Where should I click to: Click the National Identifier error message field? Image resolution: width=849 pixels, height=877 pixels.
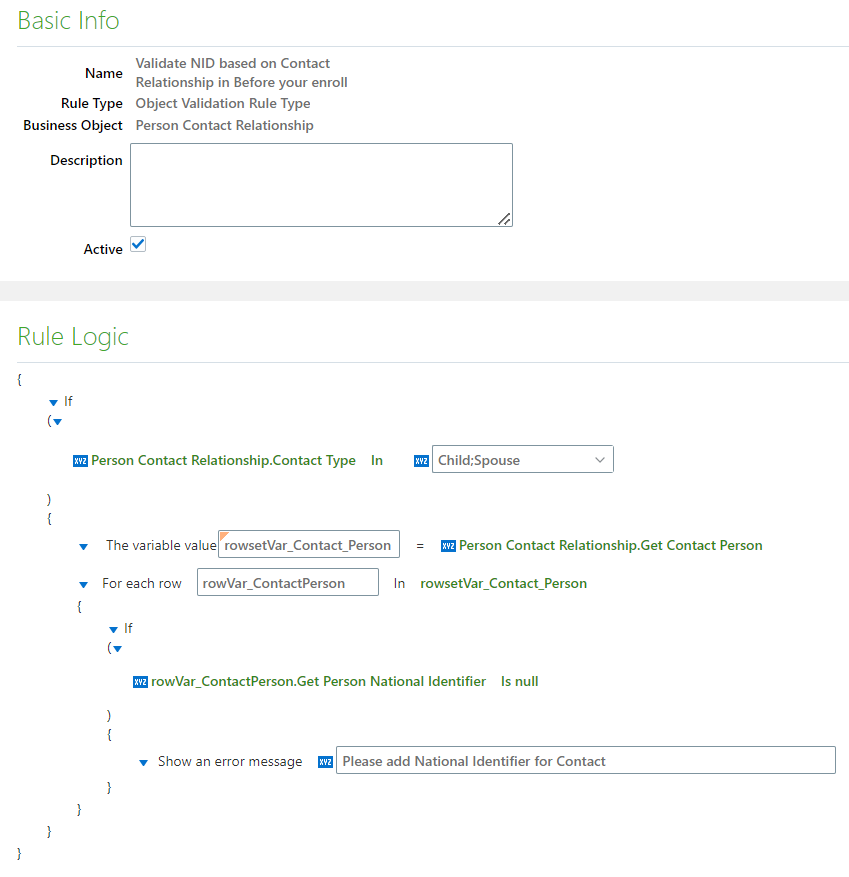[585, 760]
